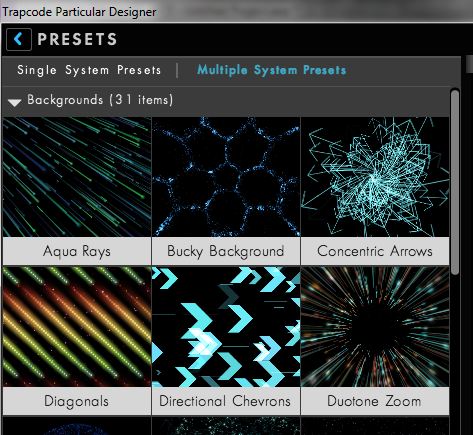Click the Concentric Arrows label
Screen dimensions: 473x435
pyautogui.click(x=375, y=251)
